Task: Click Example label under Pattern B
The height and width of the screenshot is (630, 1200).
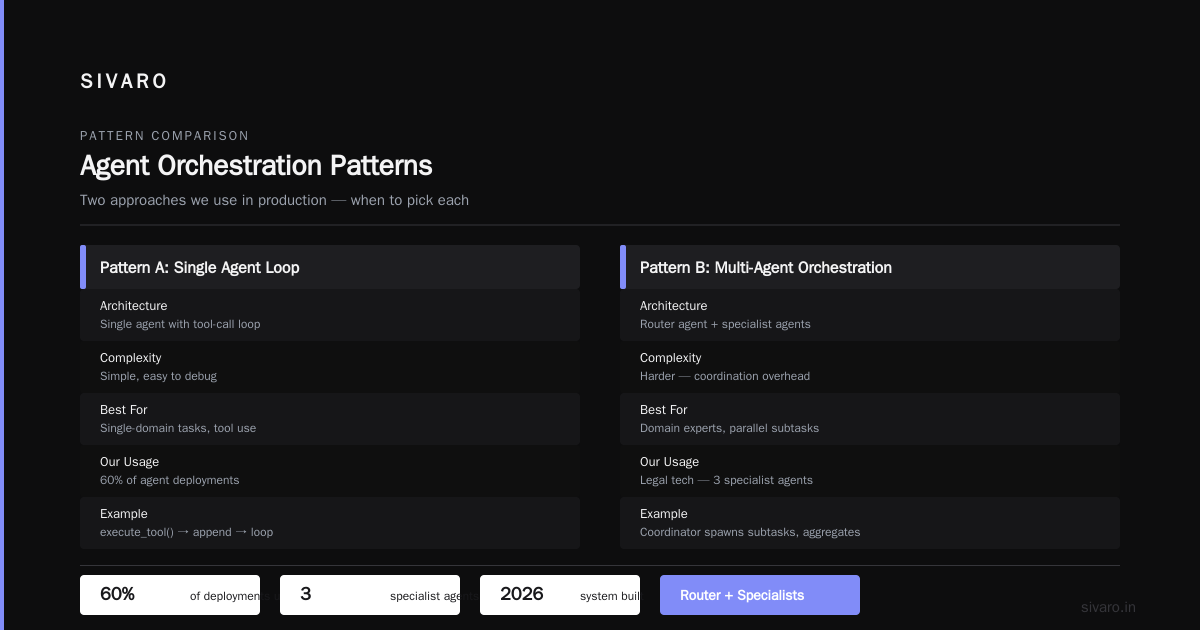Action: tap(664, 514)
